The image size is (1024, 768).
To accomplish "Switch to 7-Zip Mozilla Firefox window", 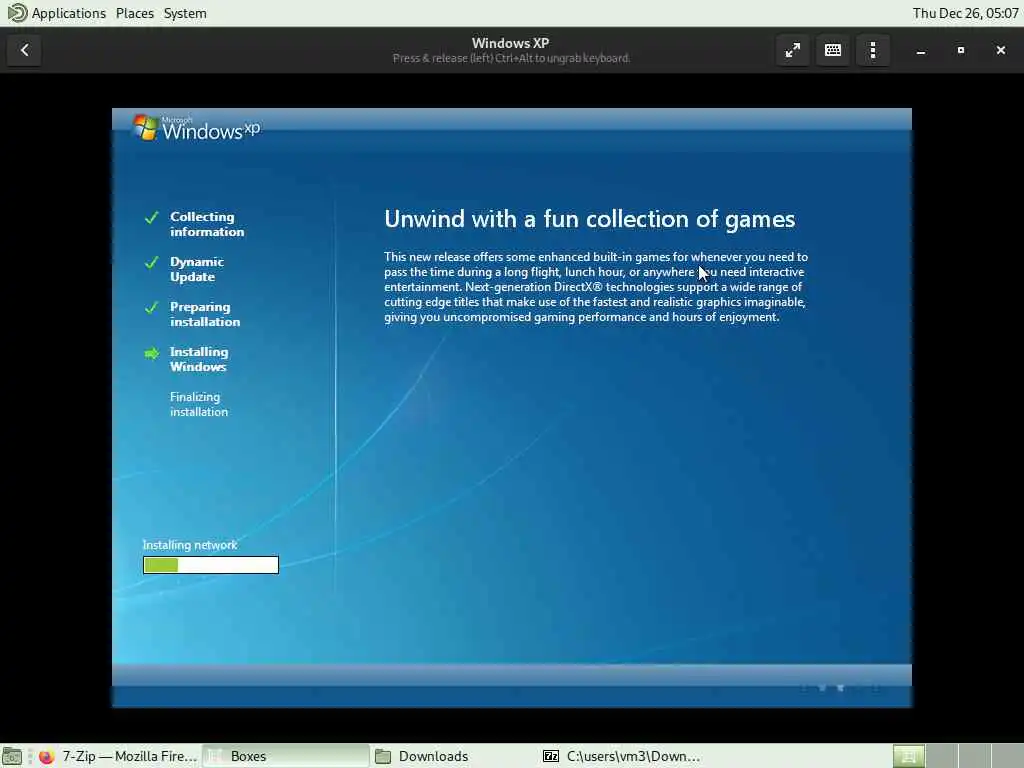I will (118, 756).
